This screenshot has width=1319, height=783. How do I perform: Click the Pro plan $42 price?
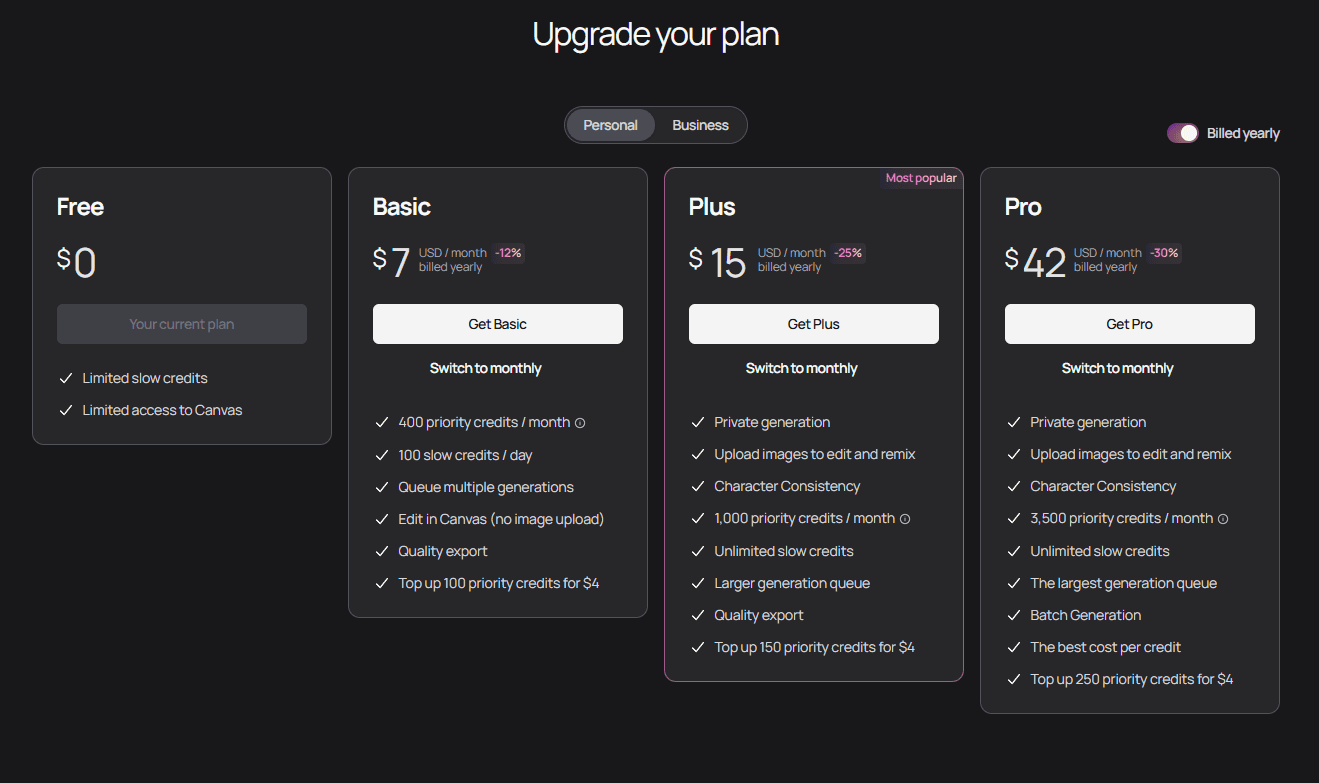click(1036, 262)
